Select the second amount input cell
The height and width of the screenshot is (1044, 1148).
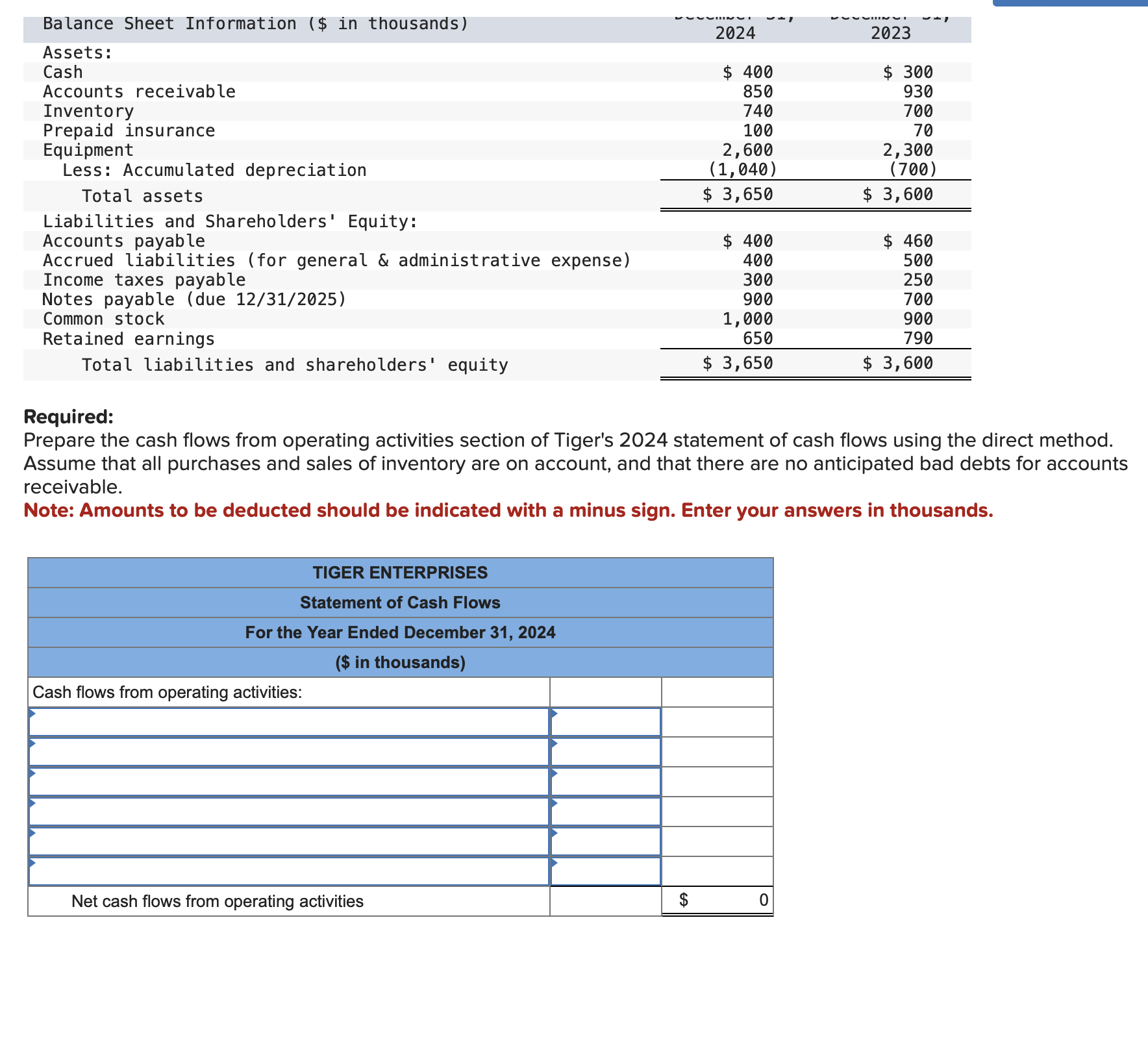pos(605,751)
